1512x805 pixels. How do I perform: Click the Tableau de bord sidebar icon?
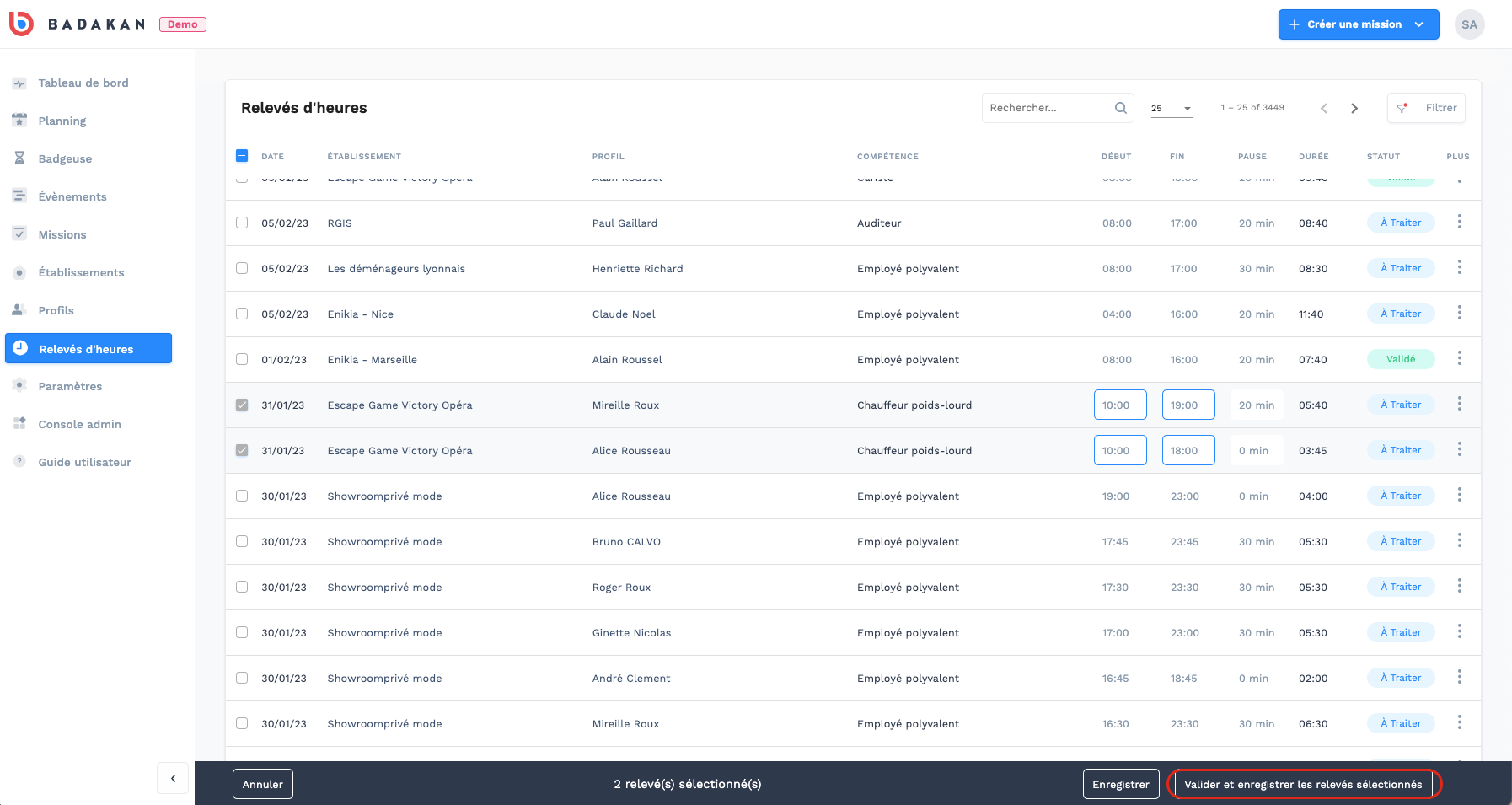tap(19, 83)
